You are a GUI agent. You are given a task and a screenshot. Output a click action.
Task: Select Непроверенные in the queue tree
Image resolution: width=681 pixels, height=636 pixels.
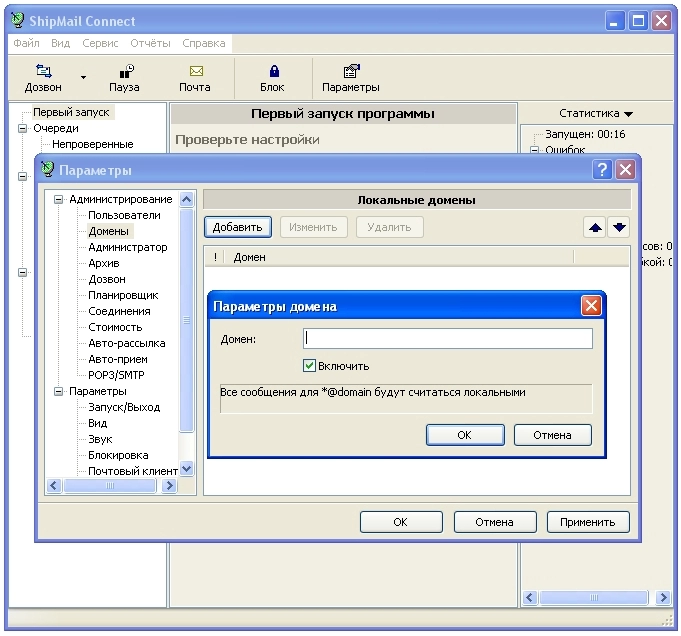[x=93, y=144]
